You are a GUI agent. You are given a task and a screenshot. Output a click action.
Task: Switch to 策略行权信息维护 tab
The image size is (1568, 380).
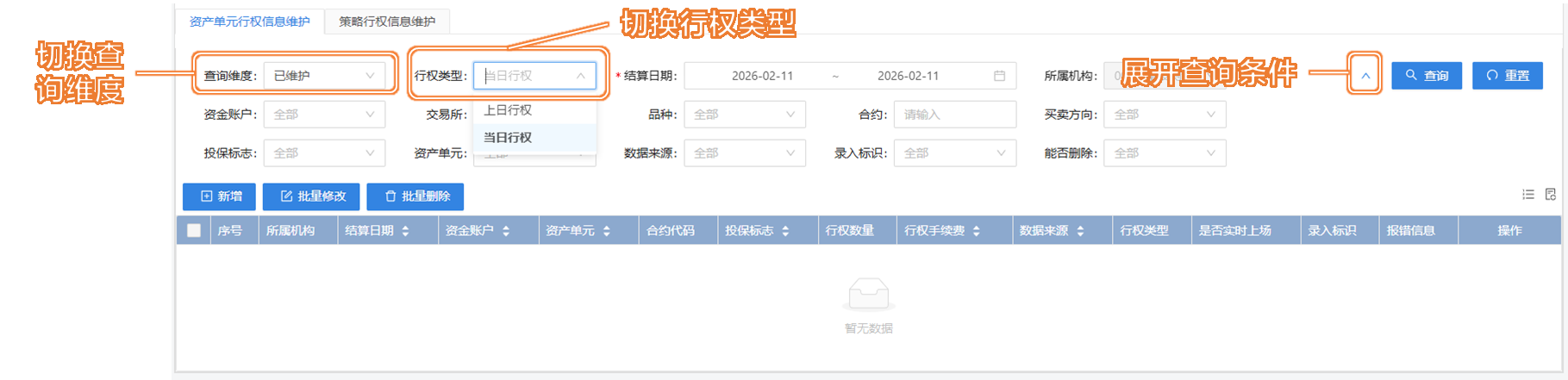coord(387,22)
